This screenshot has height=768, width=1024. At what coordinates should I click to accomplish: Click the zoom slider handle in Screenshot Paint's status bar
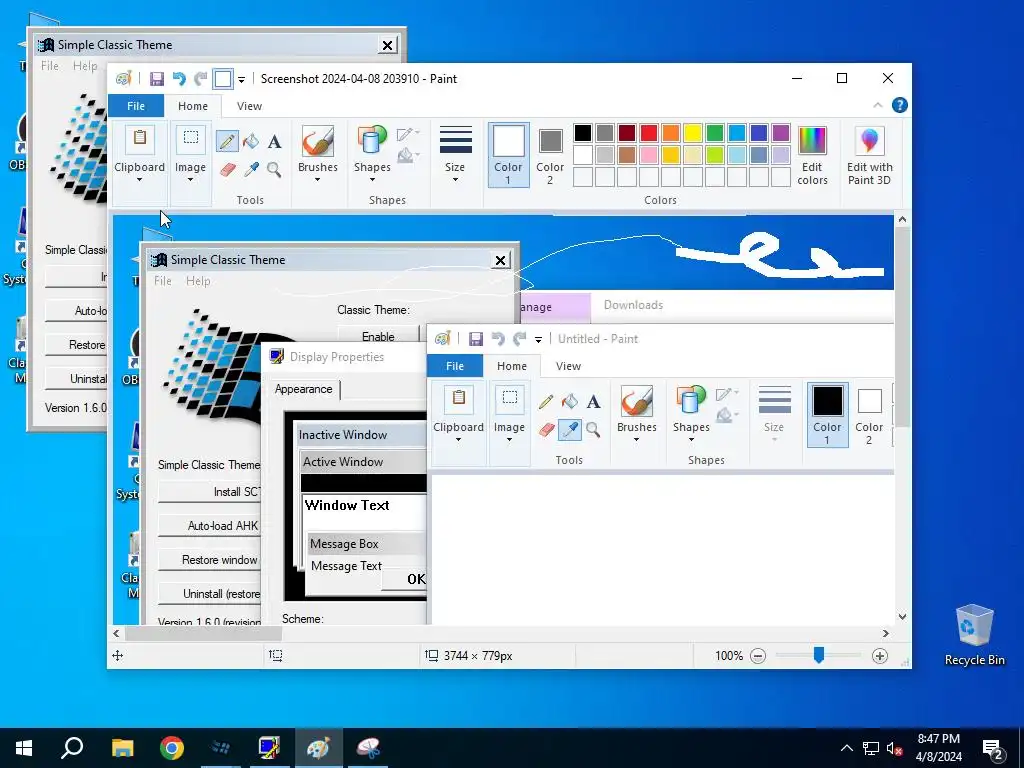818,655
